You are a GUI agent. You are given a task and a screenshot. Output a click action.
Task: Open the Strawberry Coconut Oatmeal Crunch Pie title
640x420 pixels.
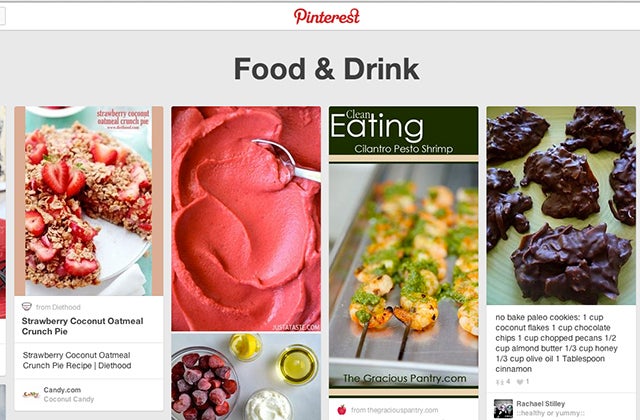click(82, 326)
